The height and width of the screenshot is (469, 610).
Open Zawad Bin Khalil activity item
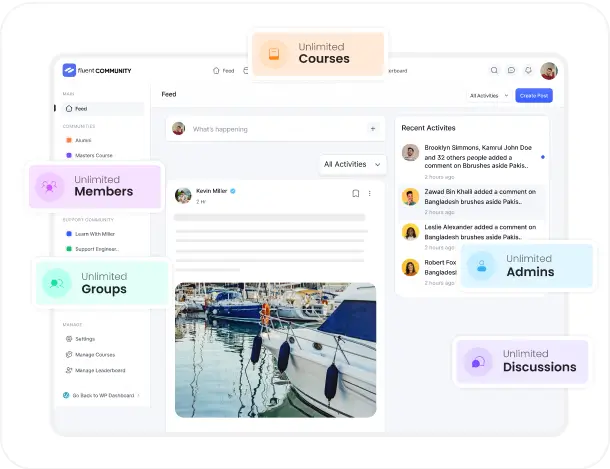click(x=472, y=201)
